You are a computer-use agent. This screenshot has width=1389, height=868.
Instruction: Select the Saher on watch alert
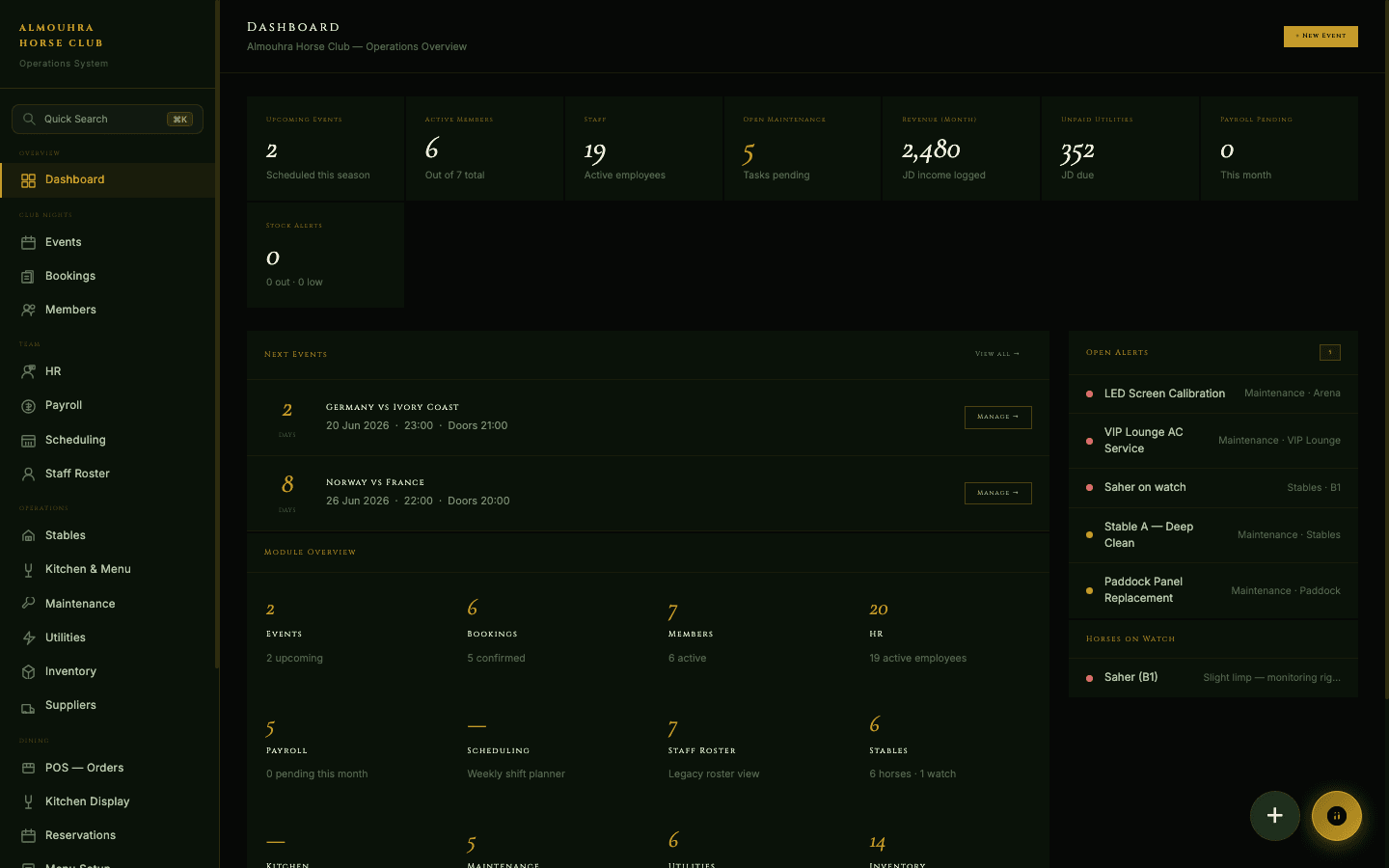point(1213,488)
